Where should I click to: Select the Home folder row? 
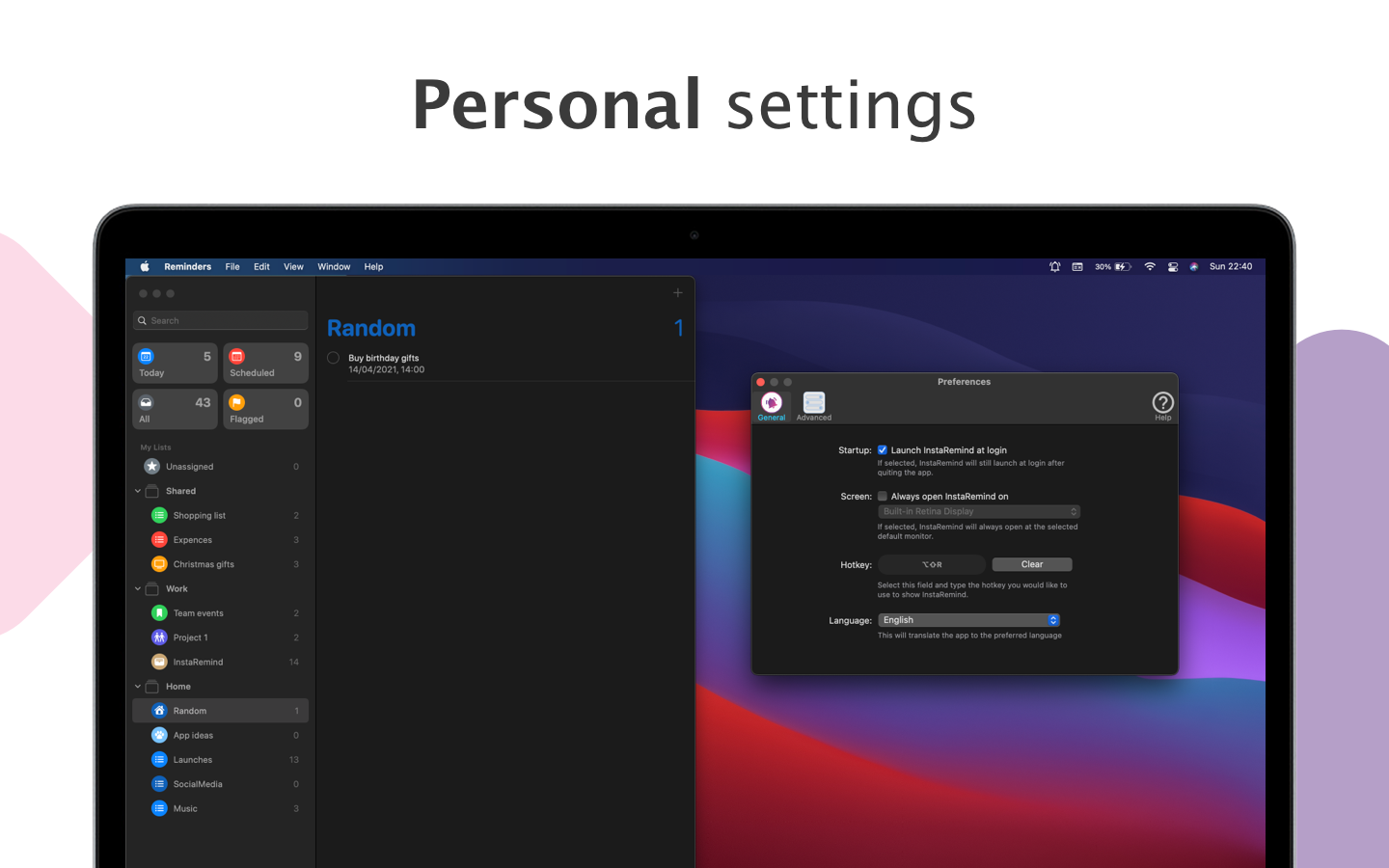click(220, 687)
